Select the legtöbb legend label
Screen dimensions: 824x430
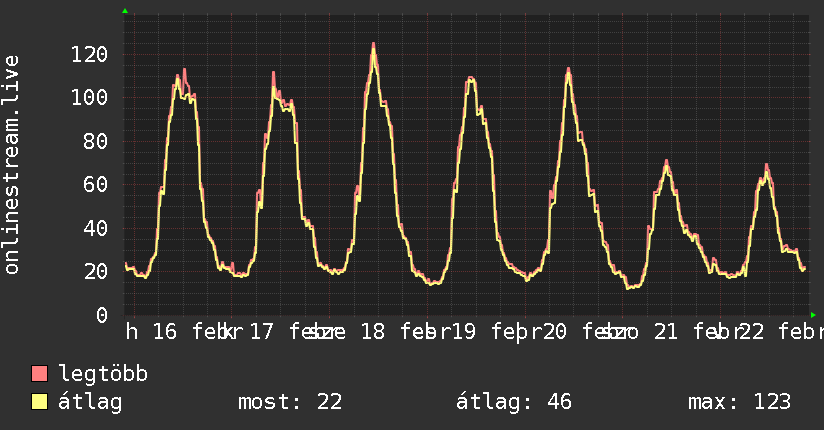pos(103,374)
